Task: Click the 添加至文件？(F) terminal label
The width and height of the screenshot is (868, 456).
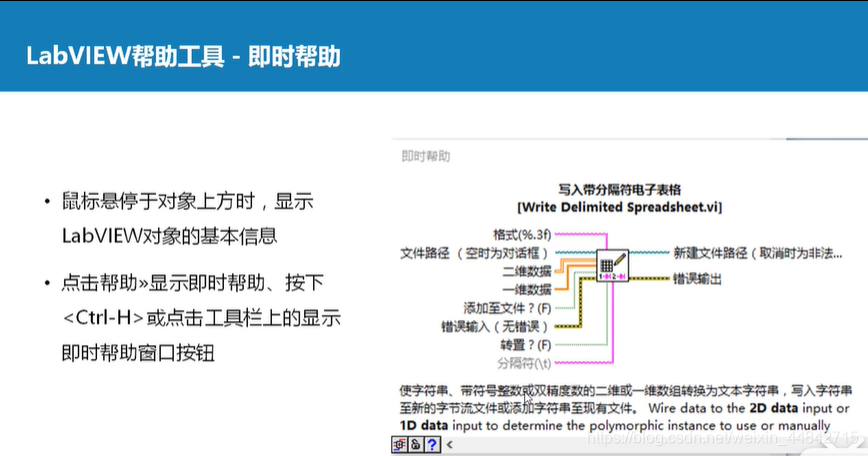Action: coord(507,308)
